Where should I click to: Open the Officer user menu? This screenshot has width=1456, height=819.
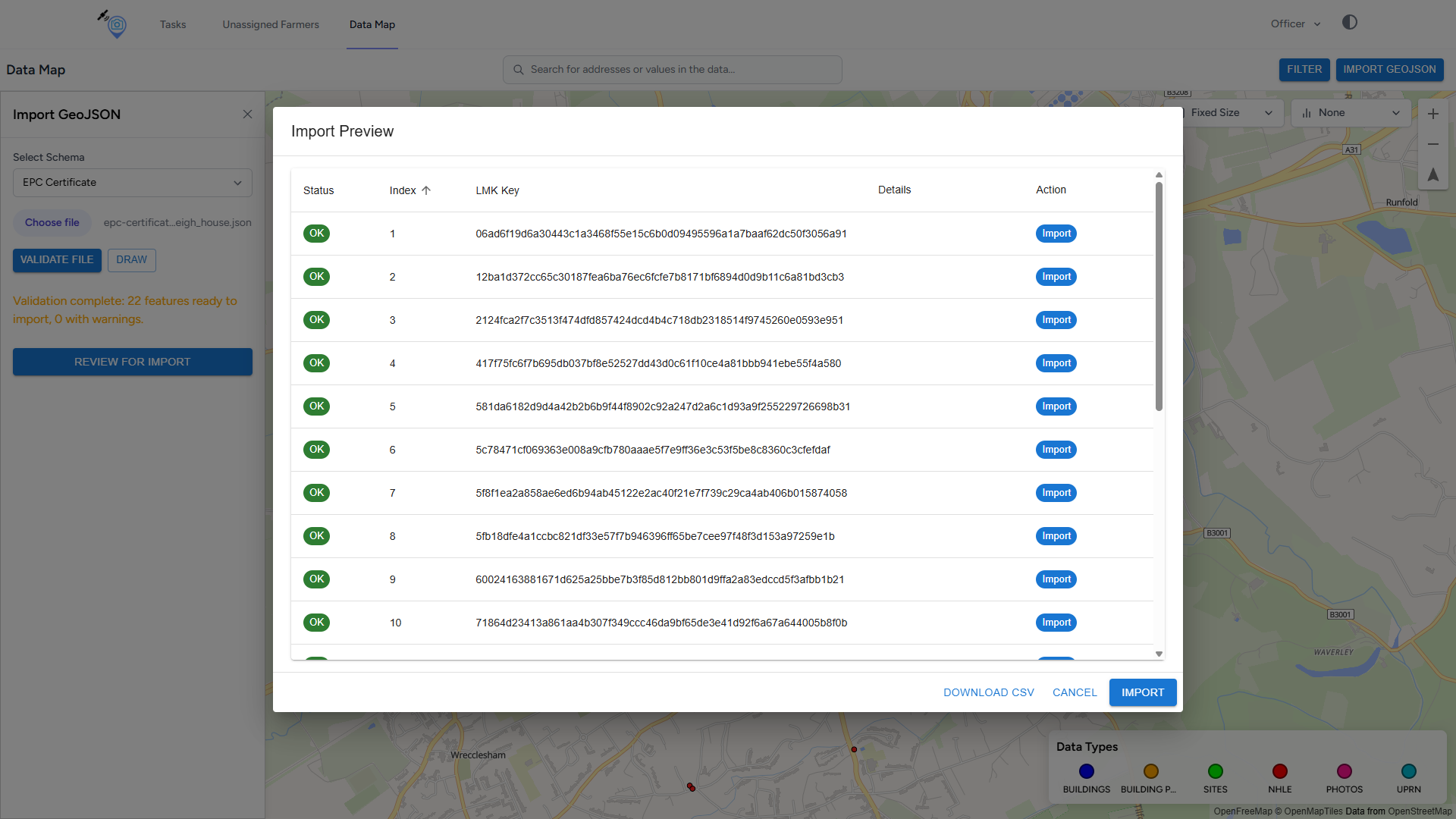(1295, 24)
